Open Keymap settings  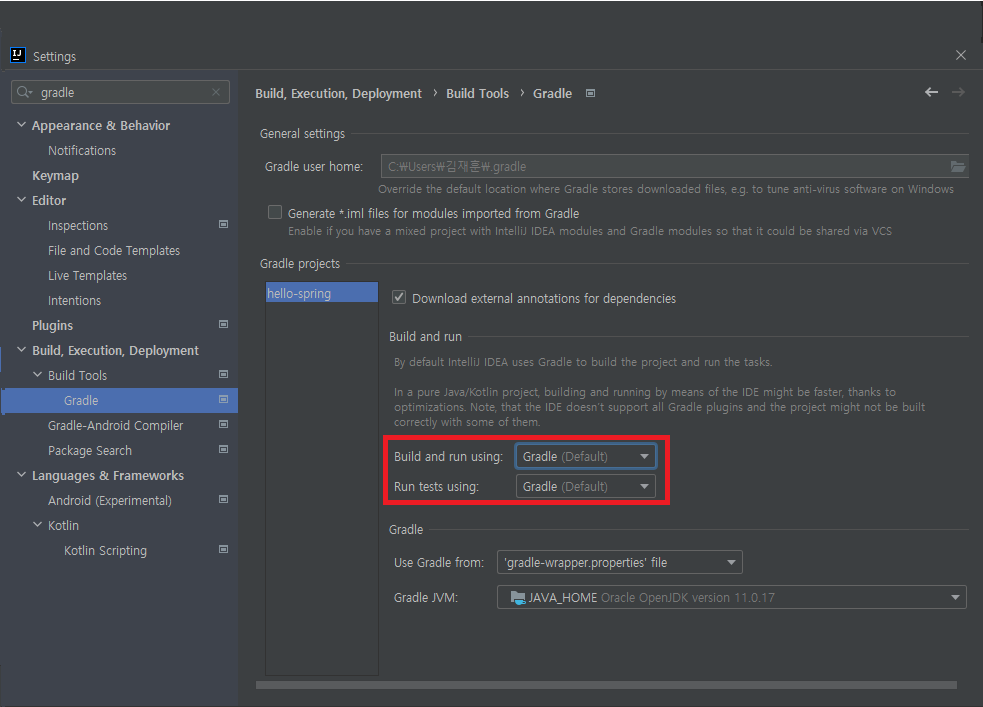point(55,175)
